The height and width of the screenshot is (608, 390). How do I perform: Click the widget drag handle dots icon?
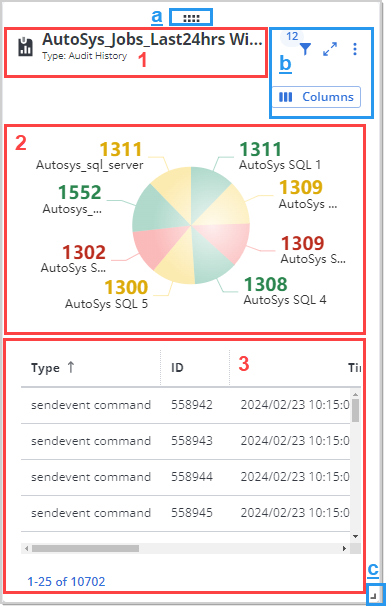[191, 18]
